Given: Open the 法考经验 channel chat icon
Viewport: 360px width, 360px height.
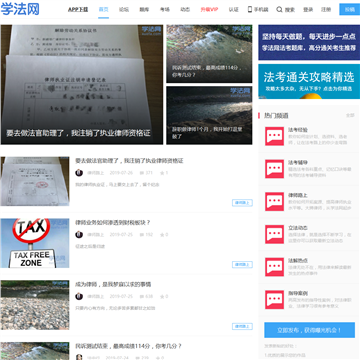Looking at the screenshot, I should click(274, 136).
